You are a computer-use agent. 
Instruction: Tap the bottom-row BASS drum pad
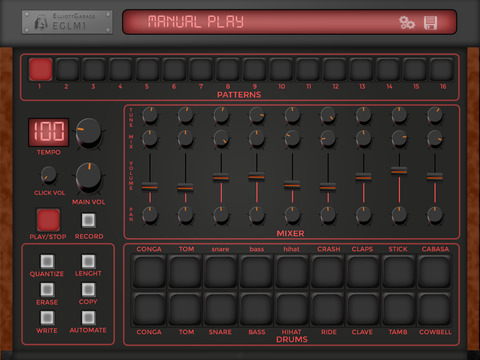[x=256, y=309]
